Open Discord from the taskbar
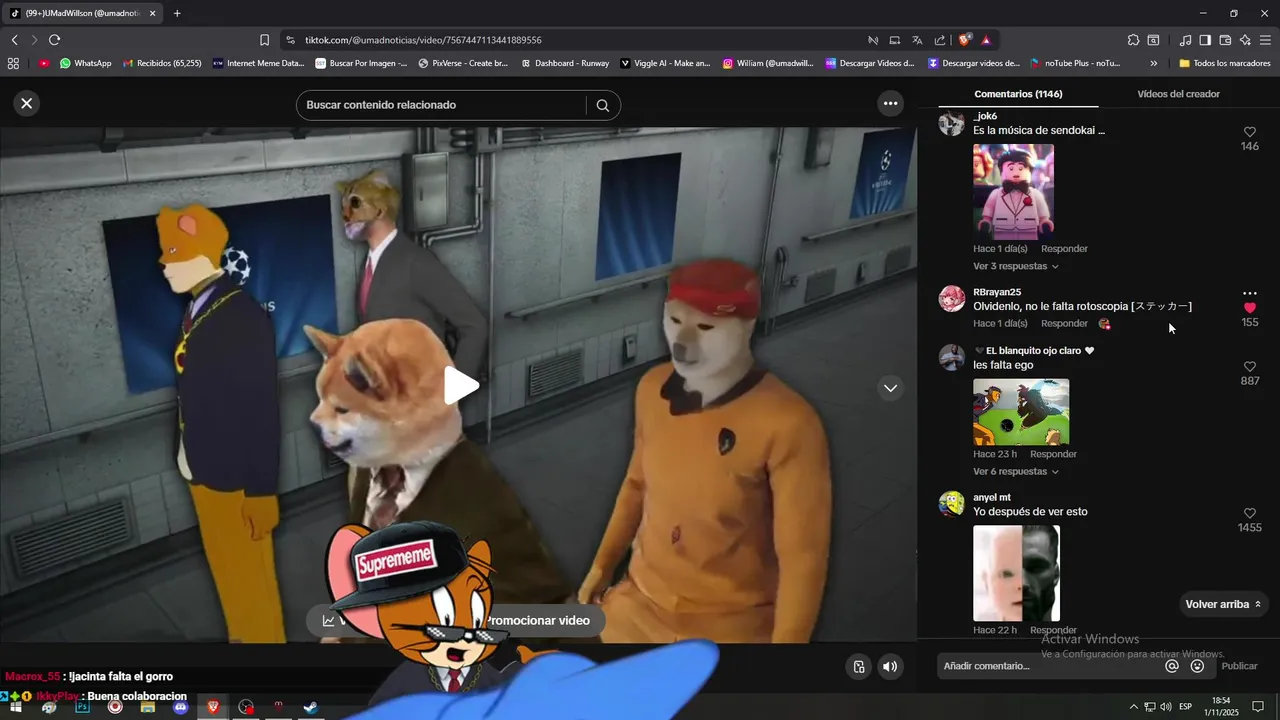Screen dimensions: 1280x720 180,707
